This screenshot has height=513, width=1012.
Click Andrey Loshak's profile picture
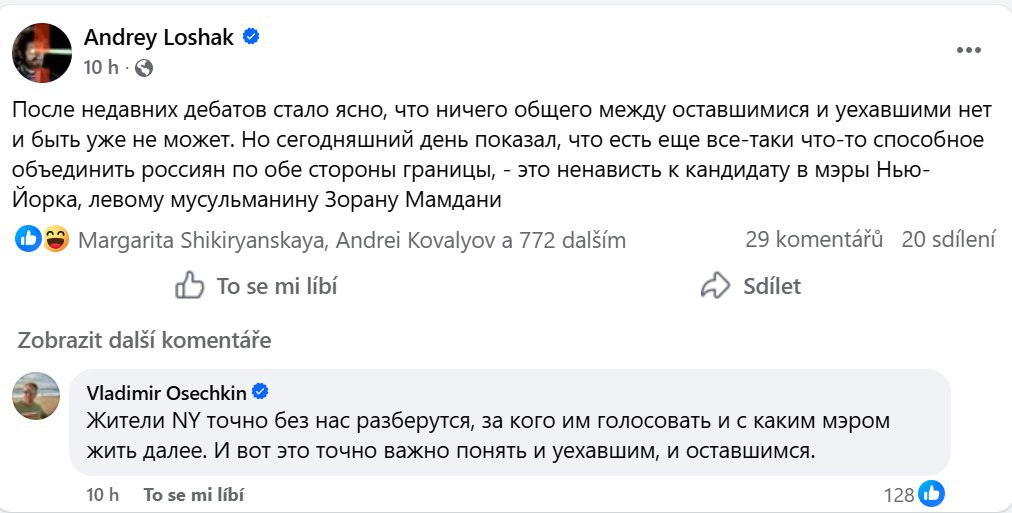42,52
